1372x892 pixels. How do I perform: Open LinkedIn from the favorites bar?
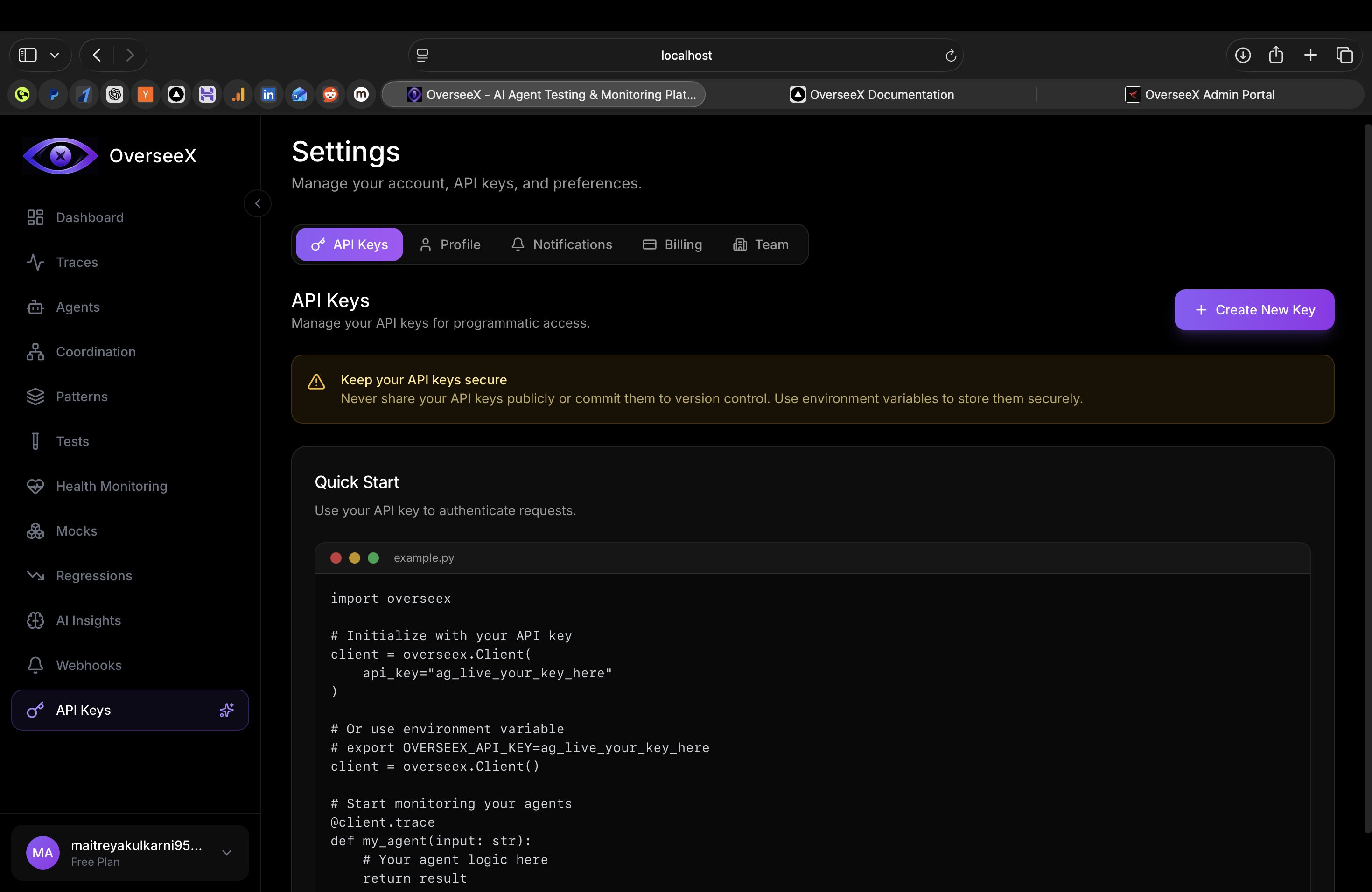coord(269,94)
